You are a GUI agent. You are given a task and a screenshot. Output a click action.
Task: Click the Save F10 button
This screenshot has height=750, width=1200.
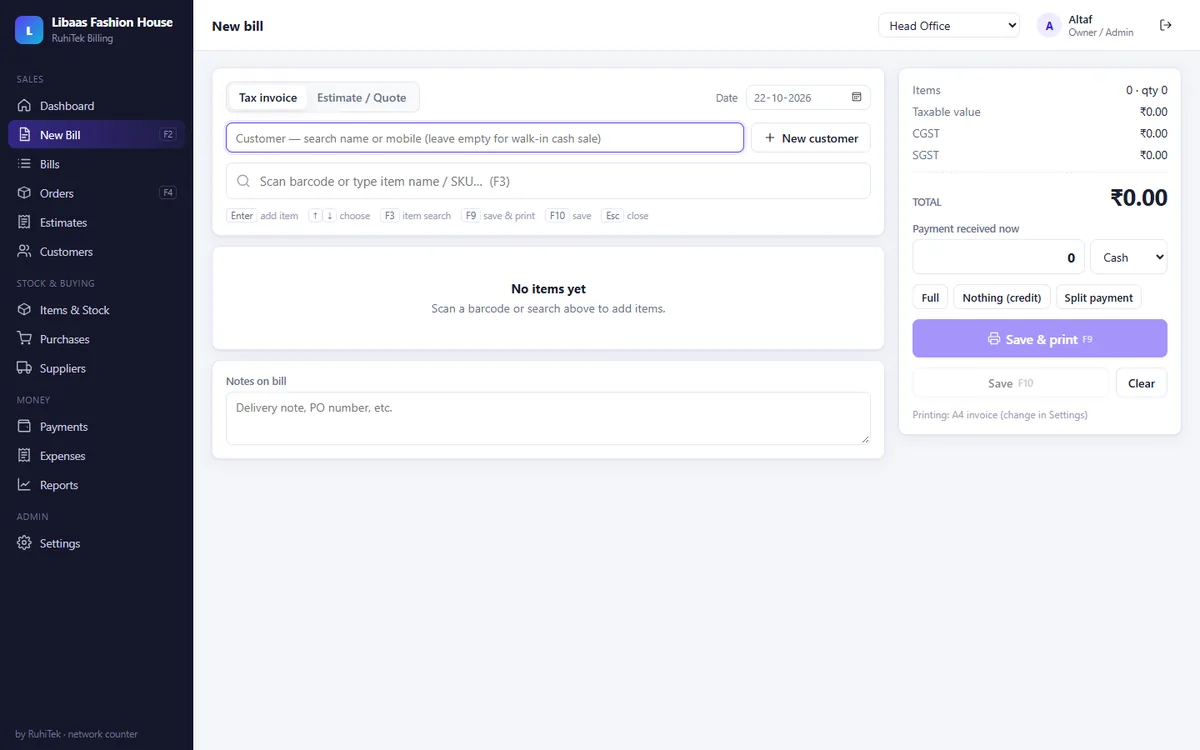(1011, 383)
